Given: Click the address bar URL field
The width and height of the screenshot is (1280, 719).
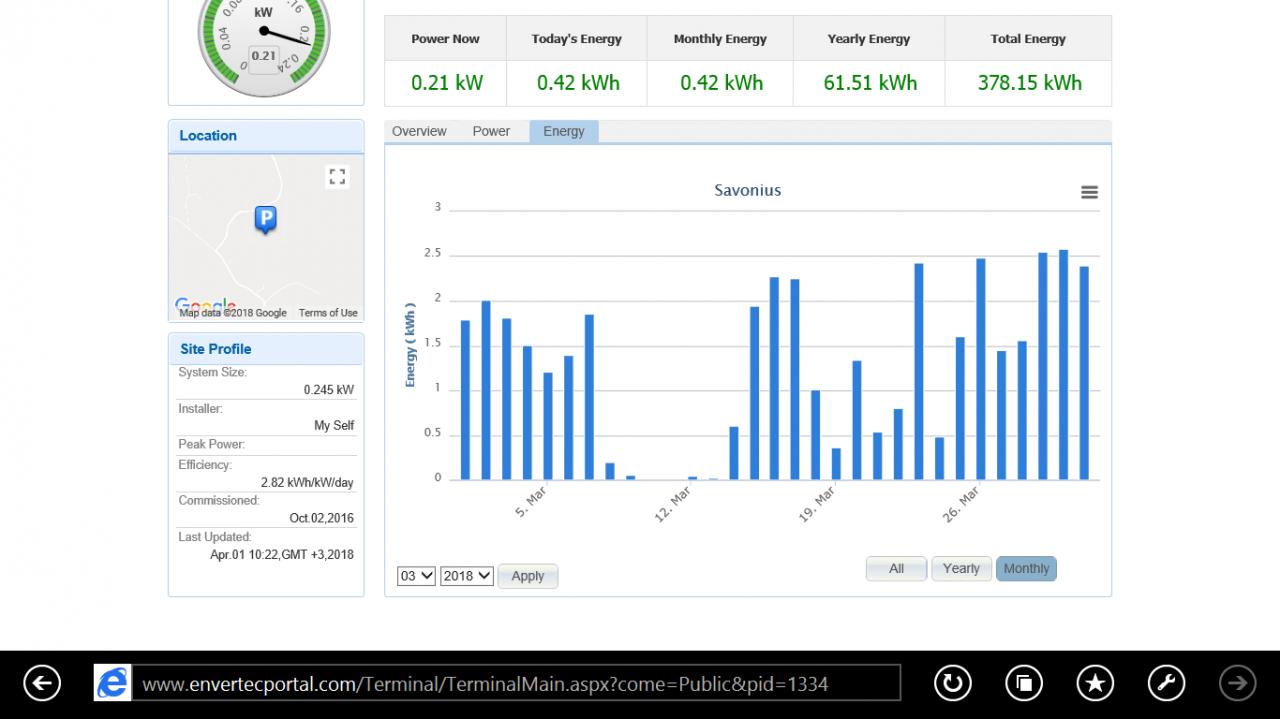Looking at the screenshot, I should (516, 683).
